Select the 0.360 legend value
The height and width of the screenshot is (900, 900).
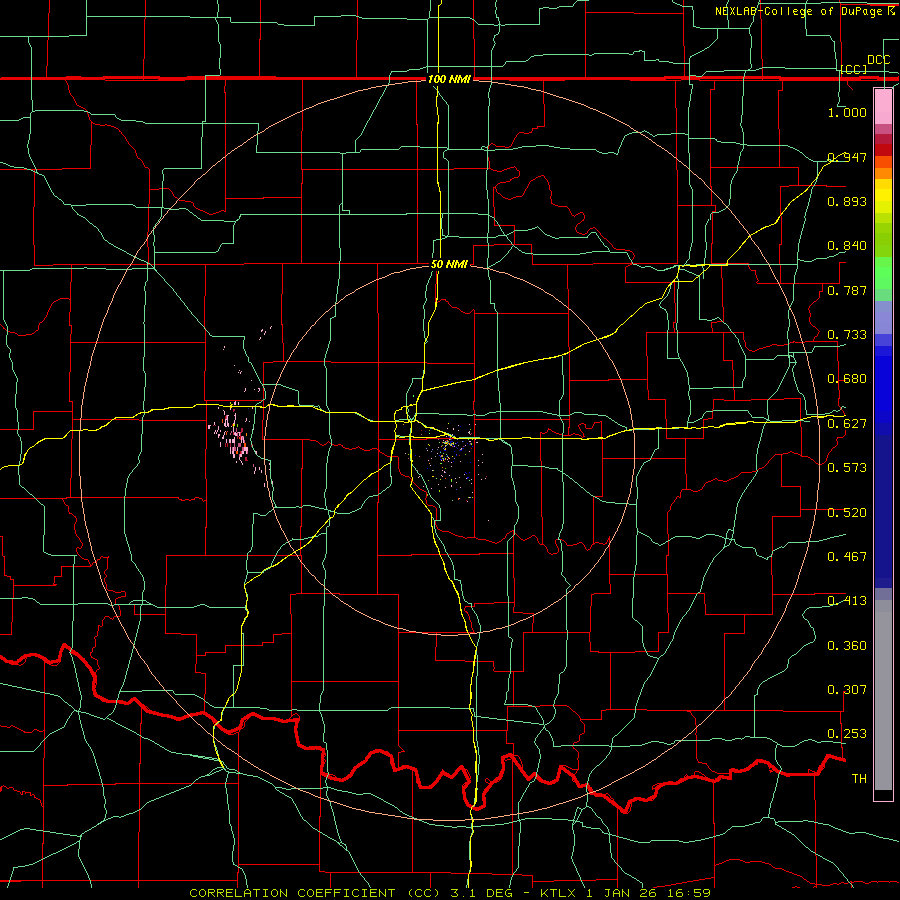pos(847,646)
